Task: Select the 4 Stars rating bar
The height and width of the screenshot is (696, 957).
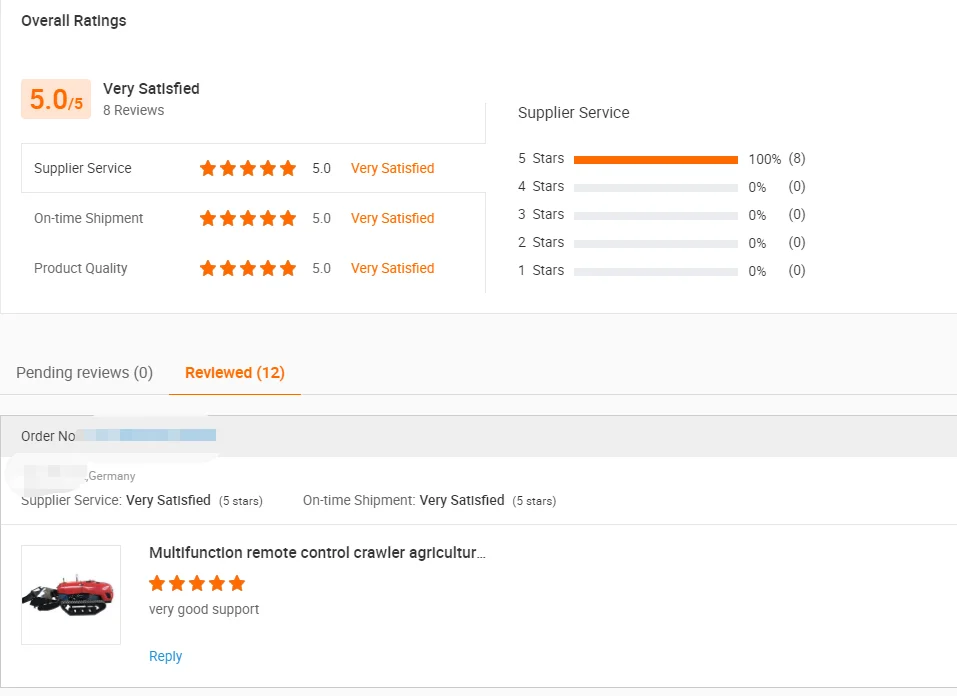Action: [x=655, y=187]
